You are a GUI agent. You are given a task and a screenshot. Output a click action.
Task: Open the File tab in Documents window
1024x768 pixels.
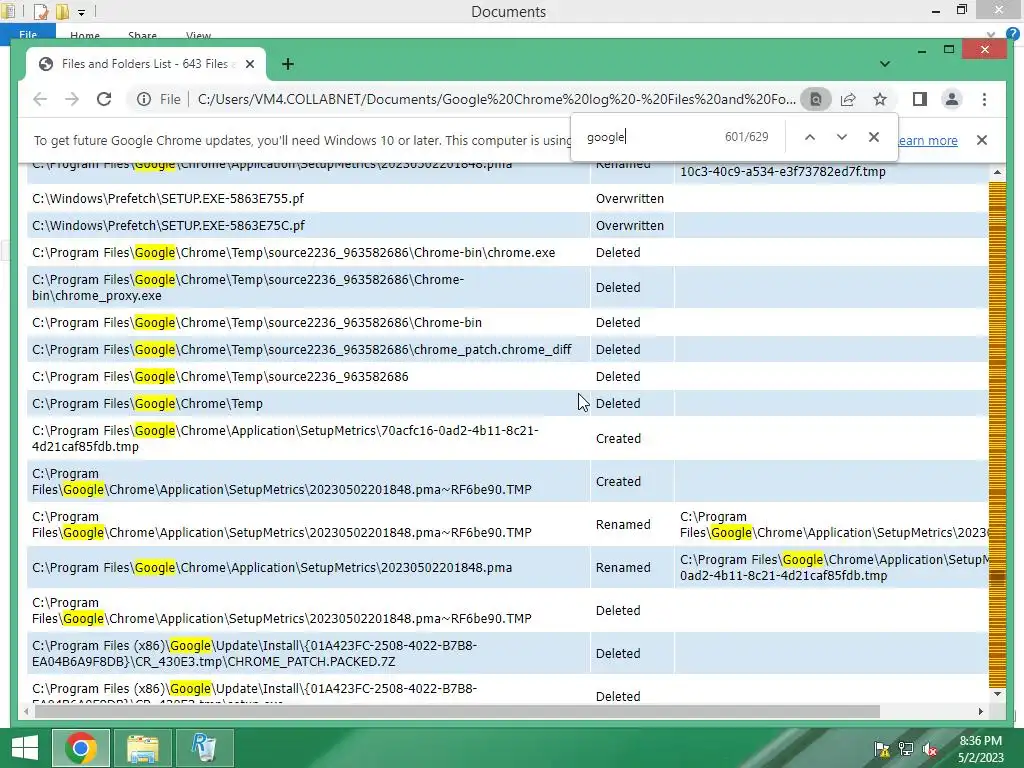[x=27, y=35]
